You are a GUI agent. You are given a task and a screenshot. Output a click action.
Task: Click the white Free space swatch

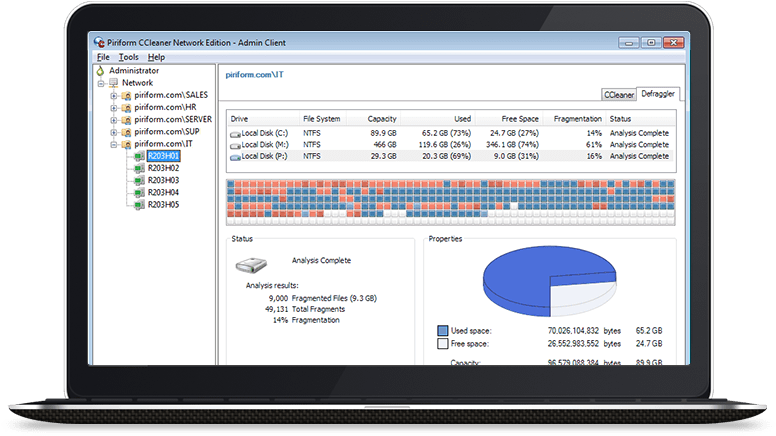pyautogui.click(x=442, y=343)
